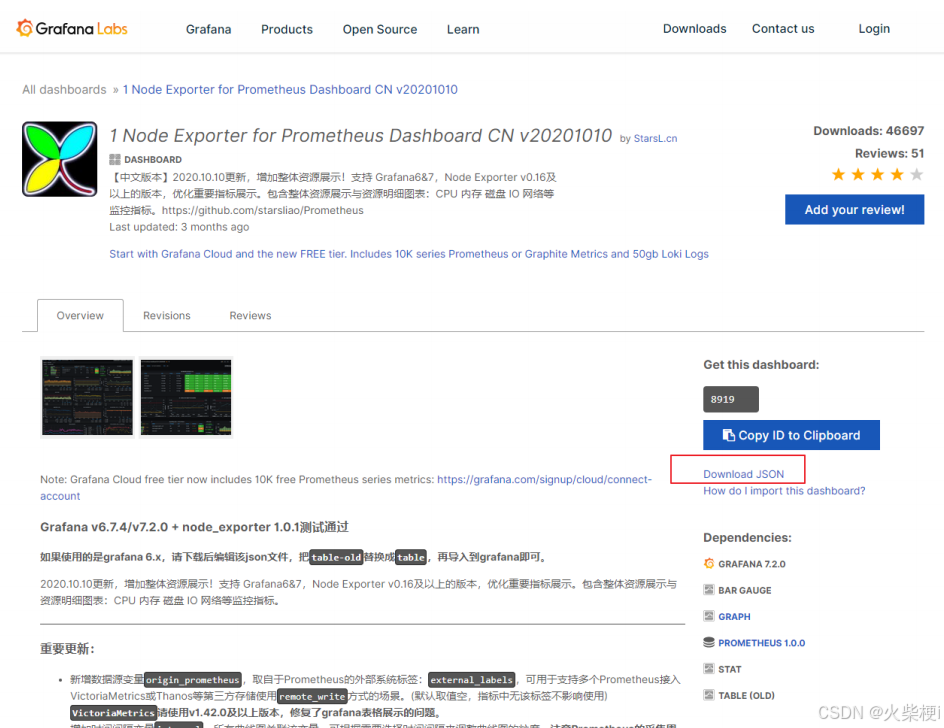Viewport: 944px width, 728px height.
Task: Click the VictoriaMetrics code label
Action: (x=113, y=713)
